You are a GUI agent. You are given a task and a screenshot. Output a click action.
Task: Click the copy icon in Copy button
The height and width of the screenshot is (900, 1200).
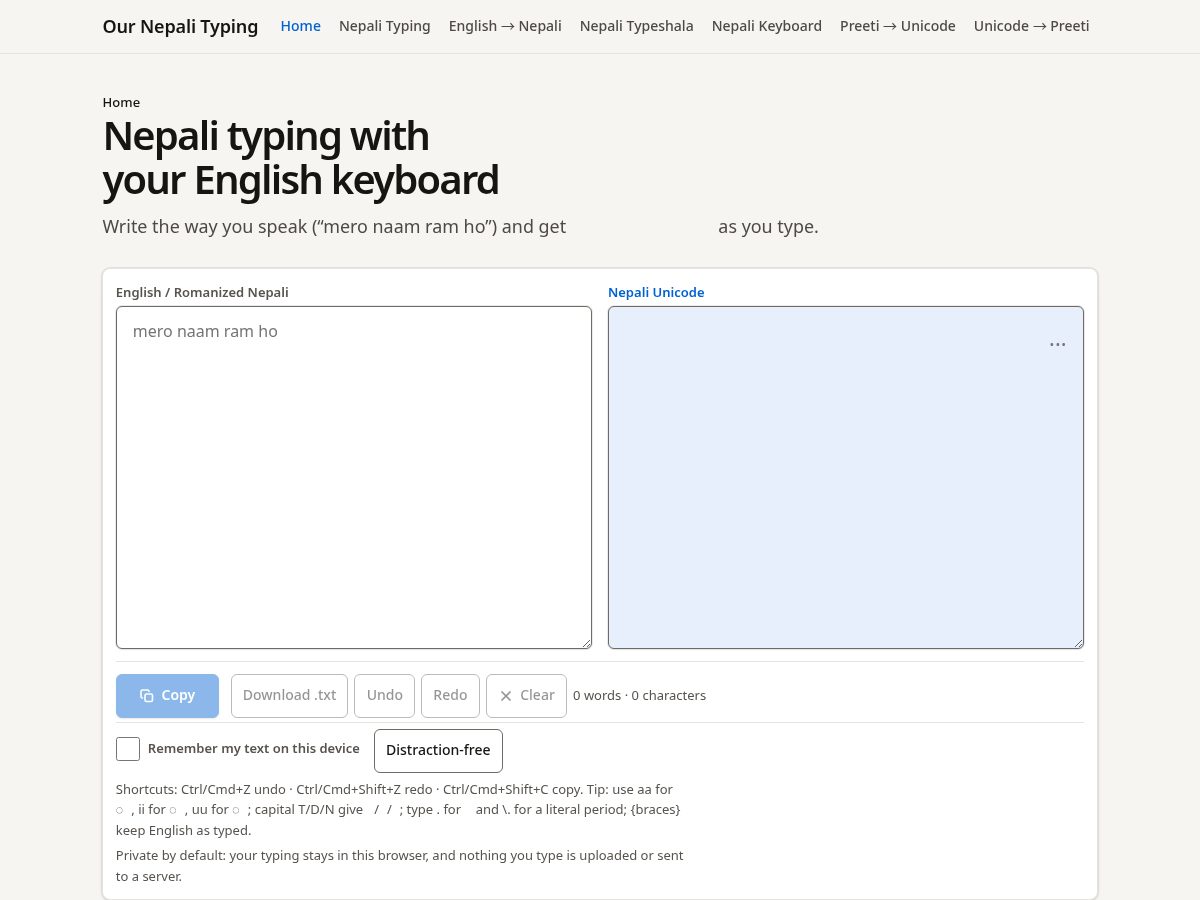click(x=147, y=696)
